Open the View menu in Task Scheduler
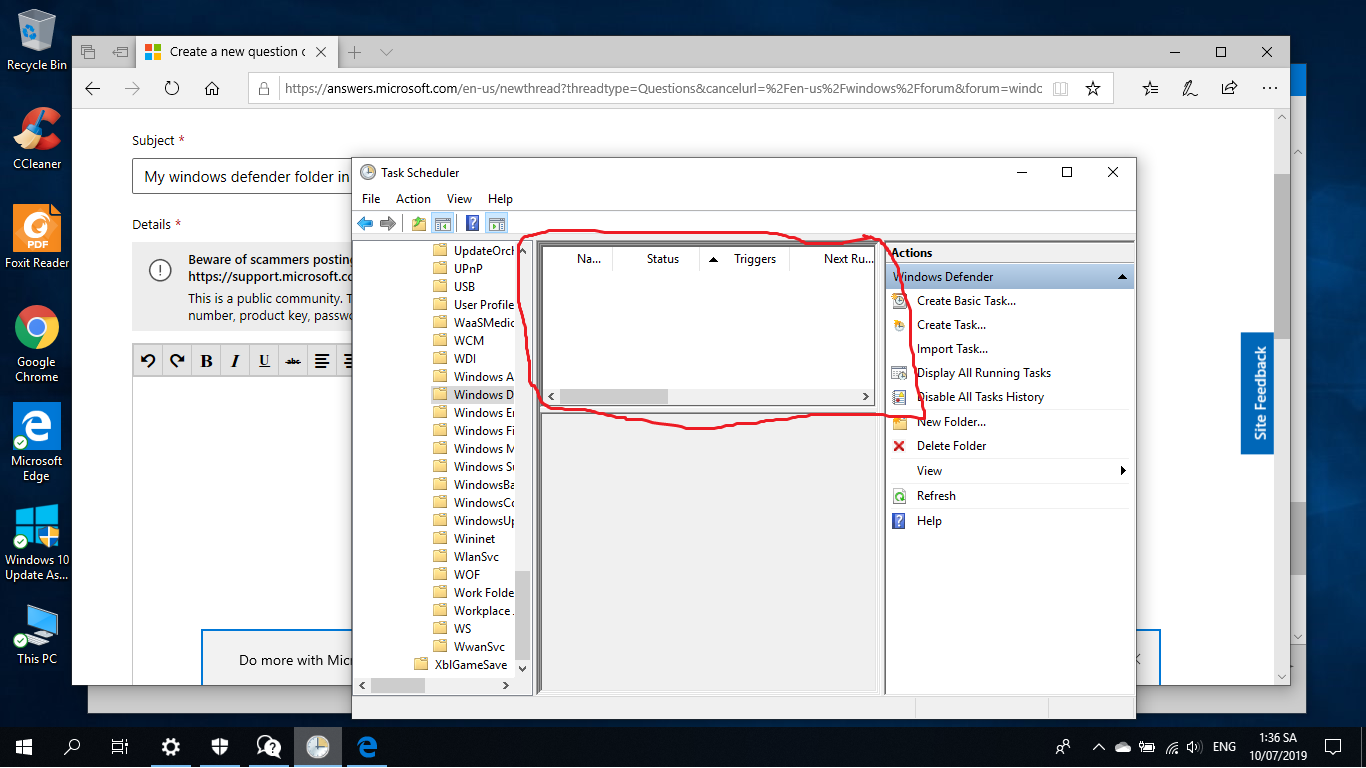The image size is (1366, 768). [459, 199]
